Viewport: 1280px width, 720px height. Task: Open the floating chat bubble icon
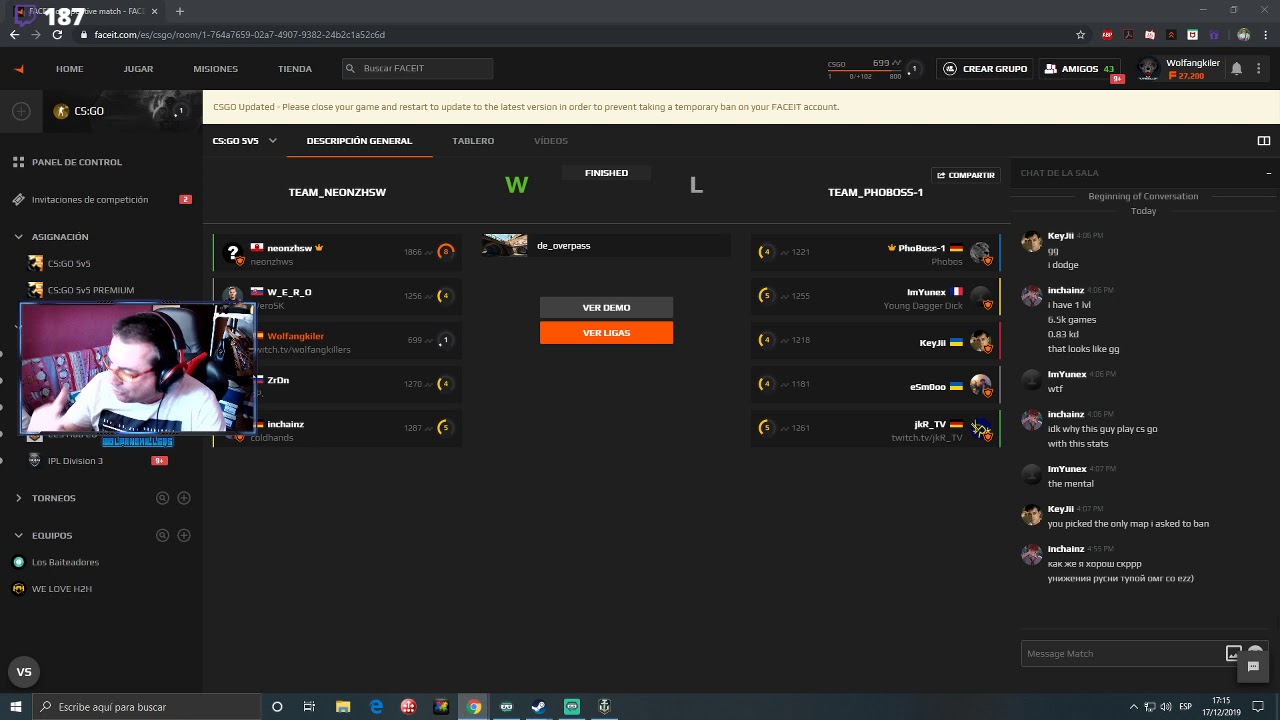pos(1253,667)
